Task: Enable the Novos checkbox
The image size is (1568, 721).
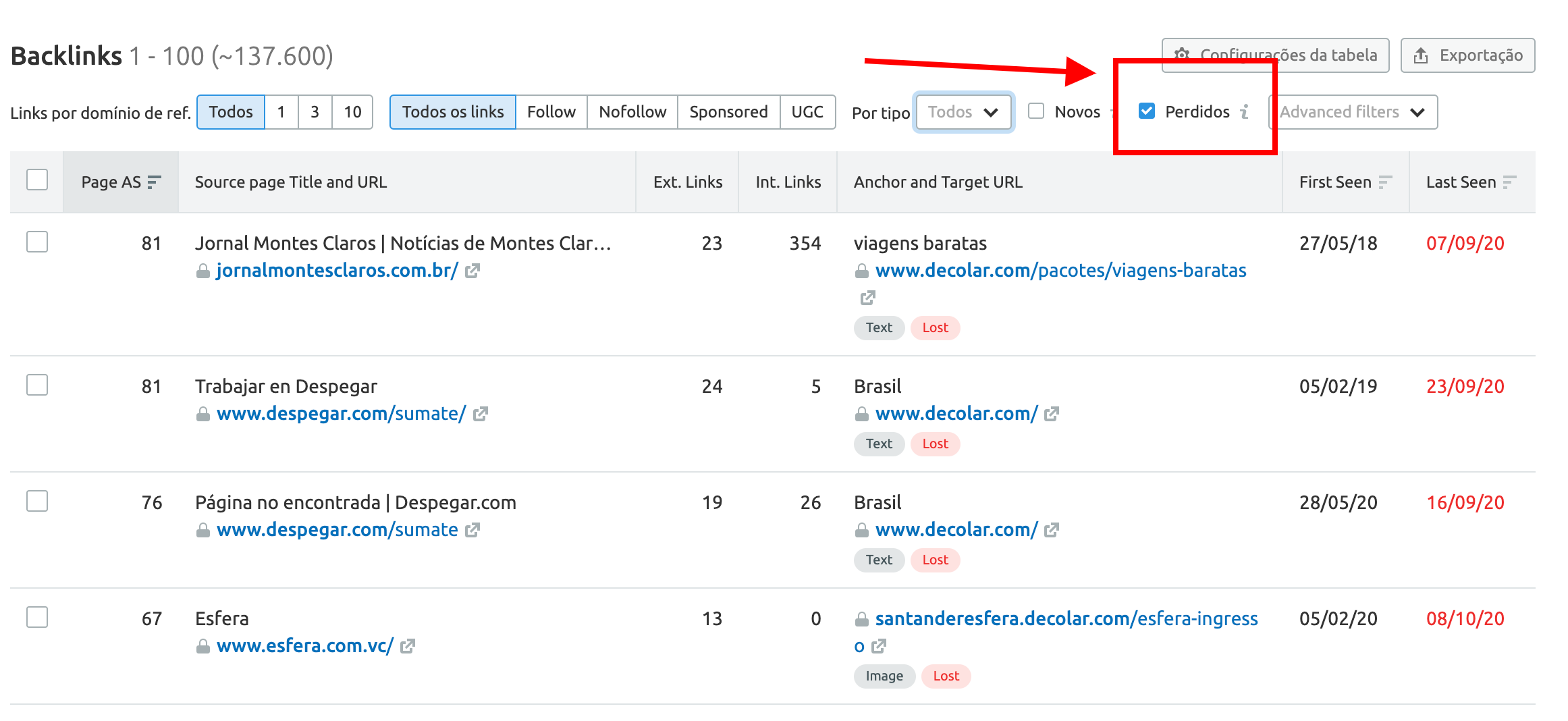Action: pos(1036,111)
